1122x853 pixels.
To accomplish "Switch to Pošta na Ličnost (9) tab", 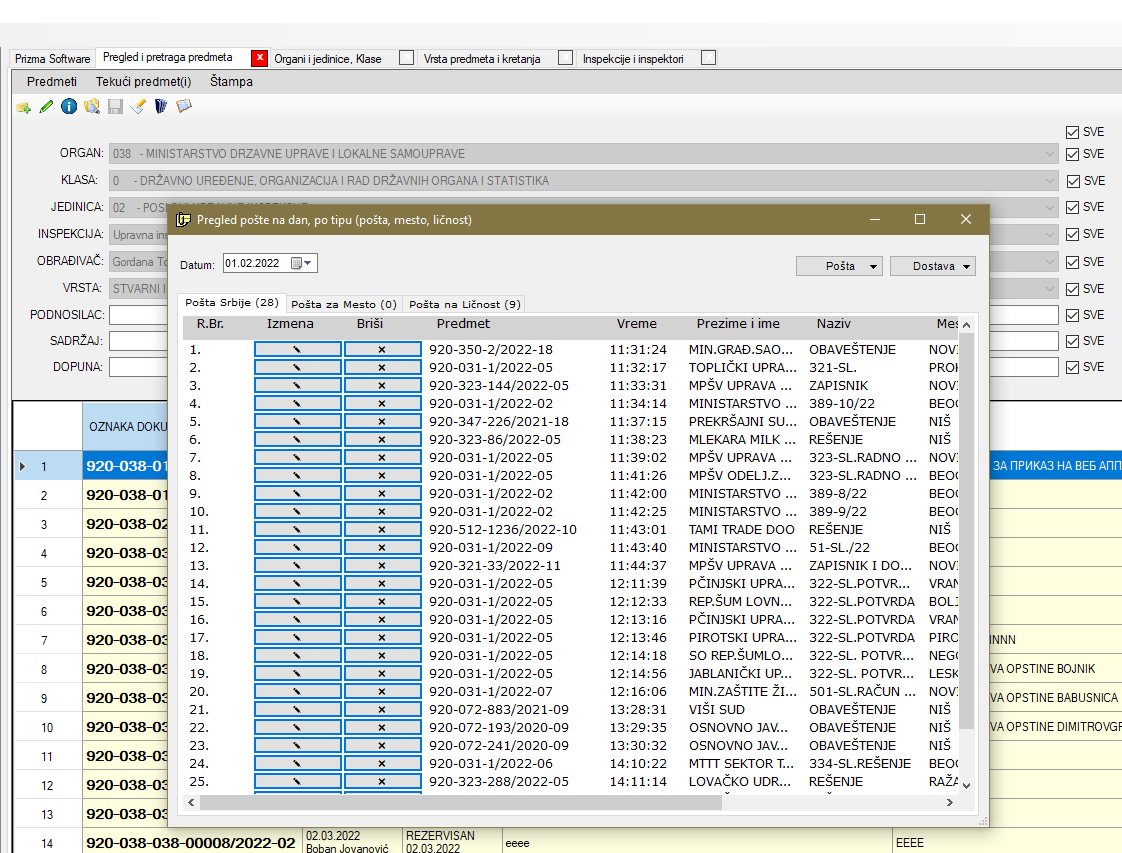I will click(464, 304).
